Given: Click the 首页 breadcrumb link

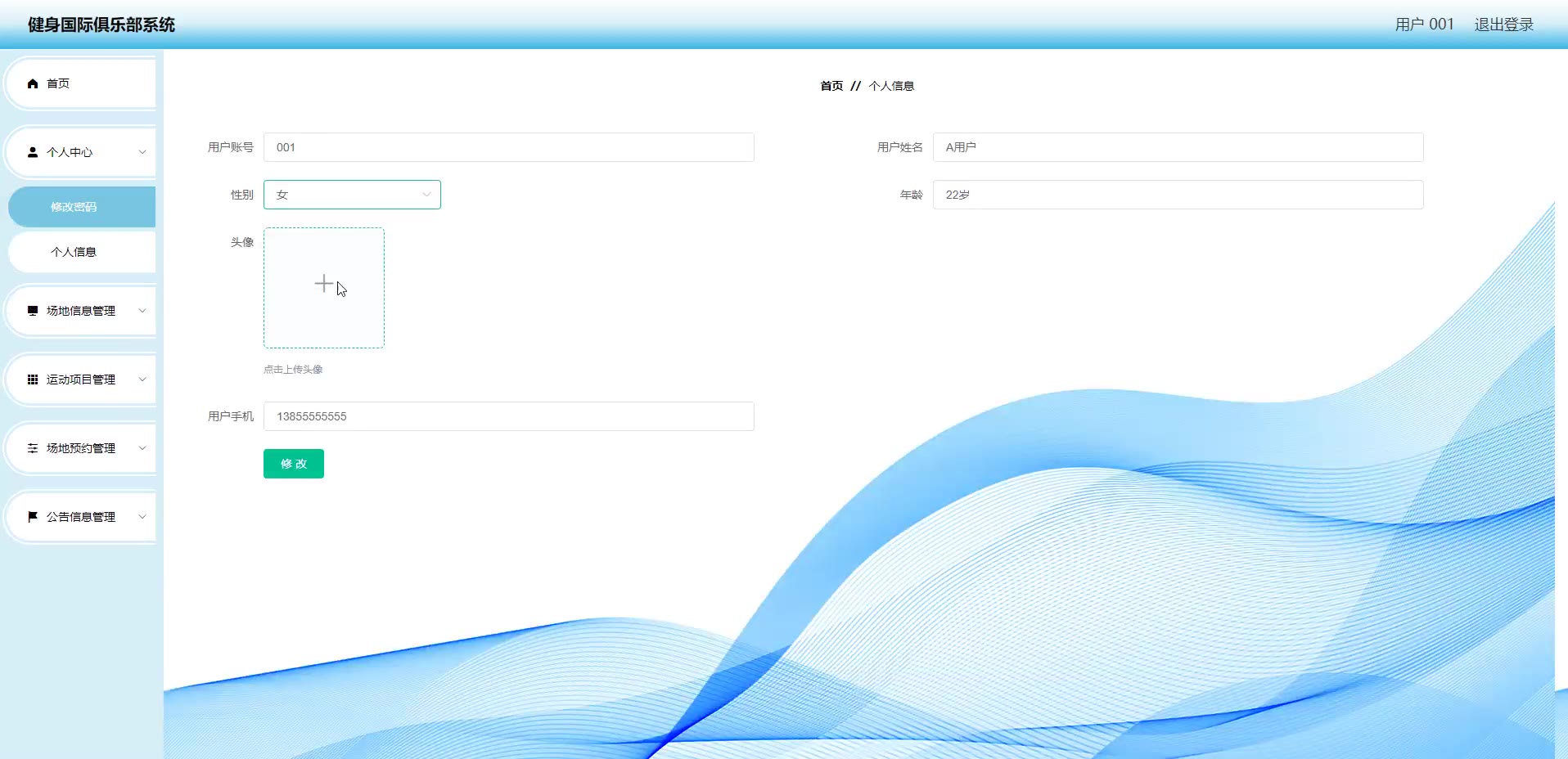Looking at the screenshot, I should pyautogui.click(x=831, y=86).
